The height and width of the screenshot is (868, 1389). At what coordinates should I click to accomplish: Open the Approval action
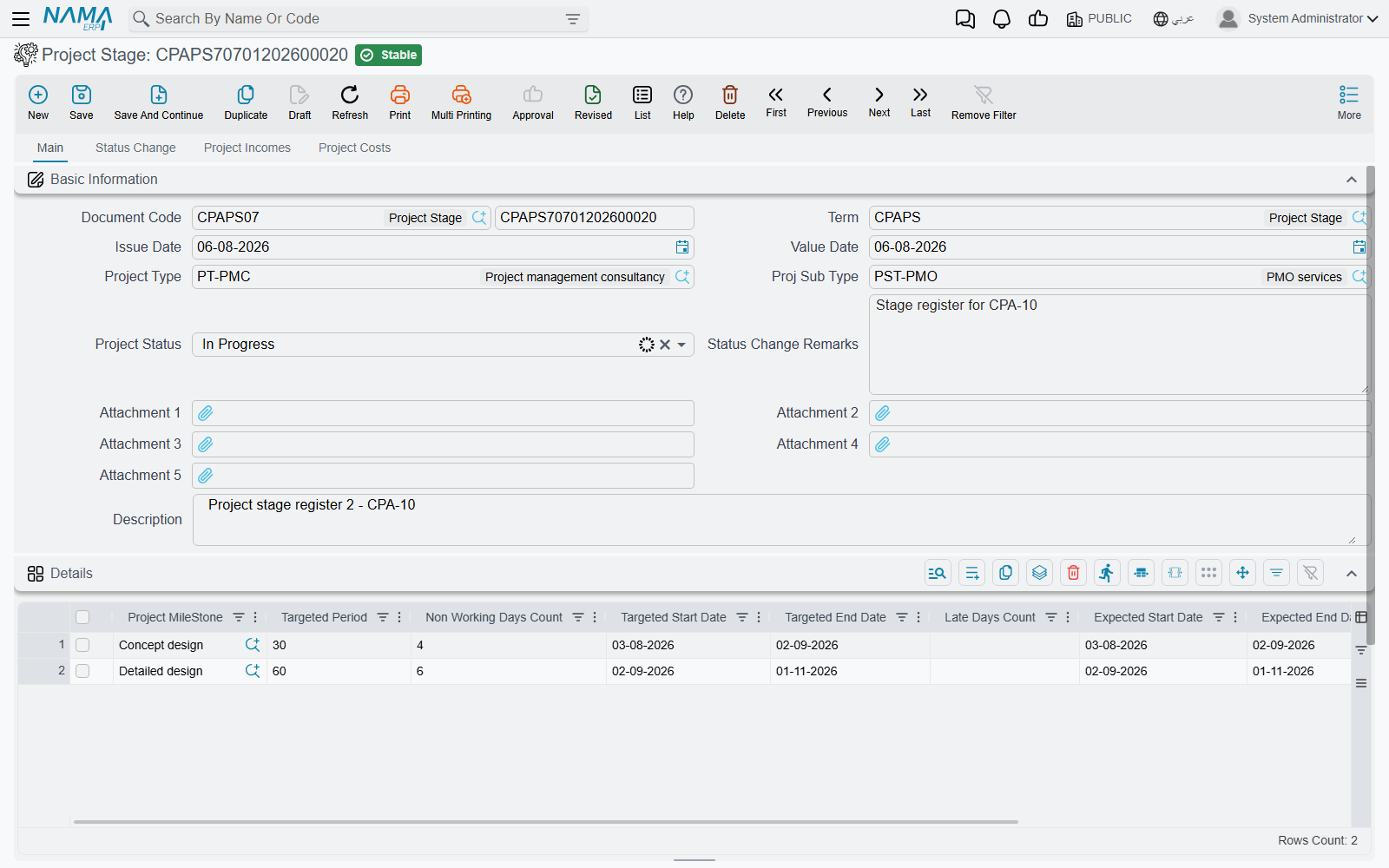click(x=533, y=102)
